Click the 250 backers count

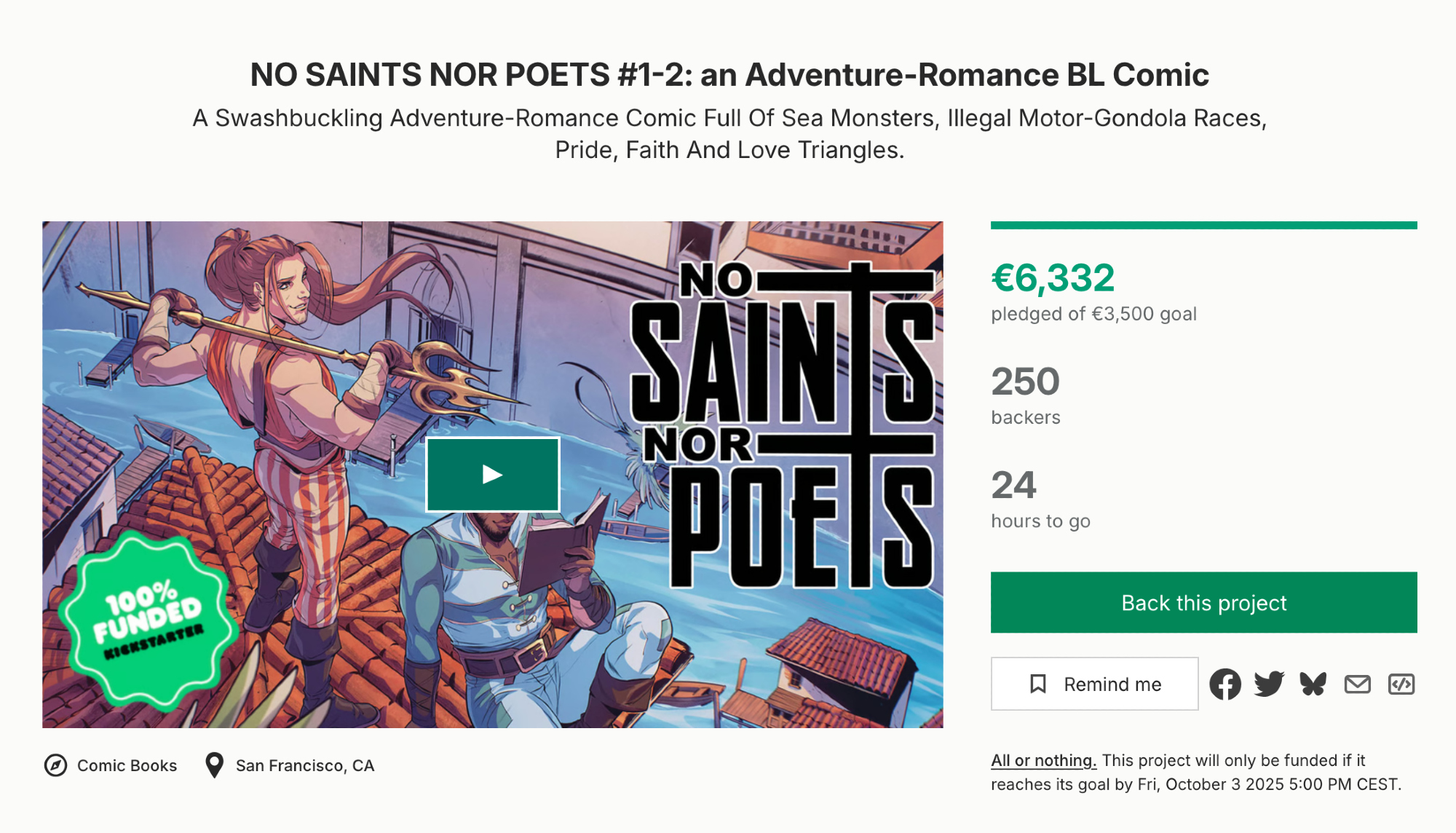pos(1025,382)
